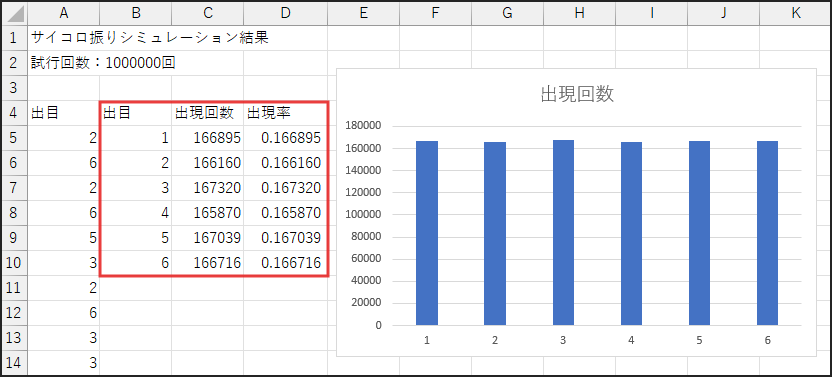832x377 pixels.
Task: Select column G header
Action: click(507, 13)
